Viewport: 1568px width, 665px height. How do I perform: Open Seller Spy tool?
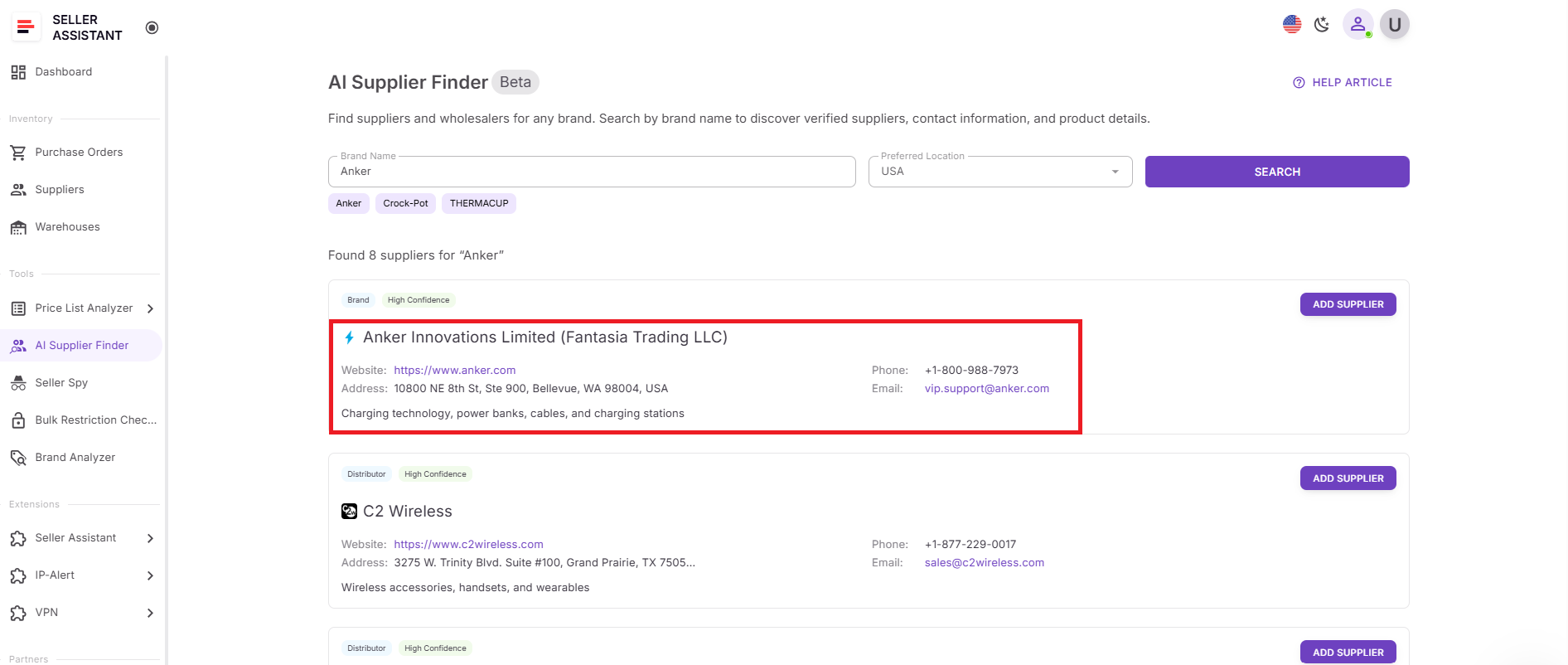[x=61, y=383]
